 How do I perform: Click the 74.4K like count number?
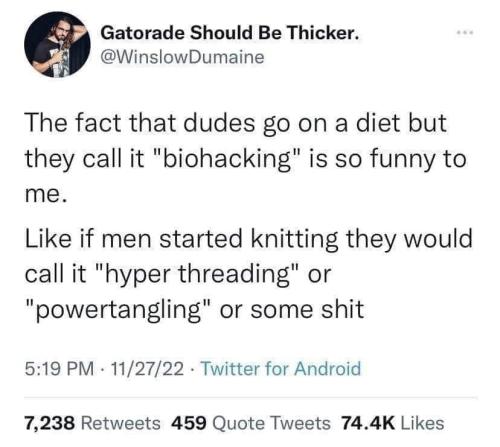tap(368, 423)
